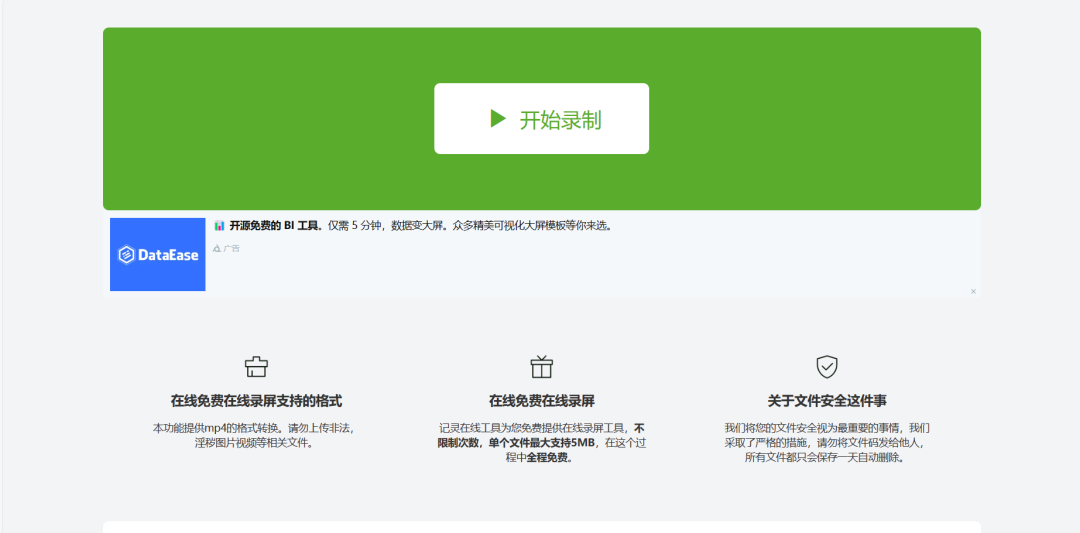Click the small chart emoji in ad
1080x533 pixels.
point(220,226)
